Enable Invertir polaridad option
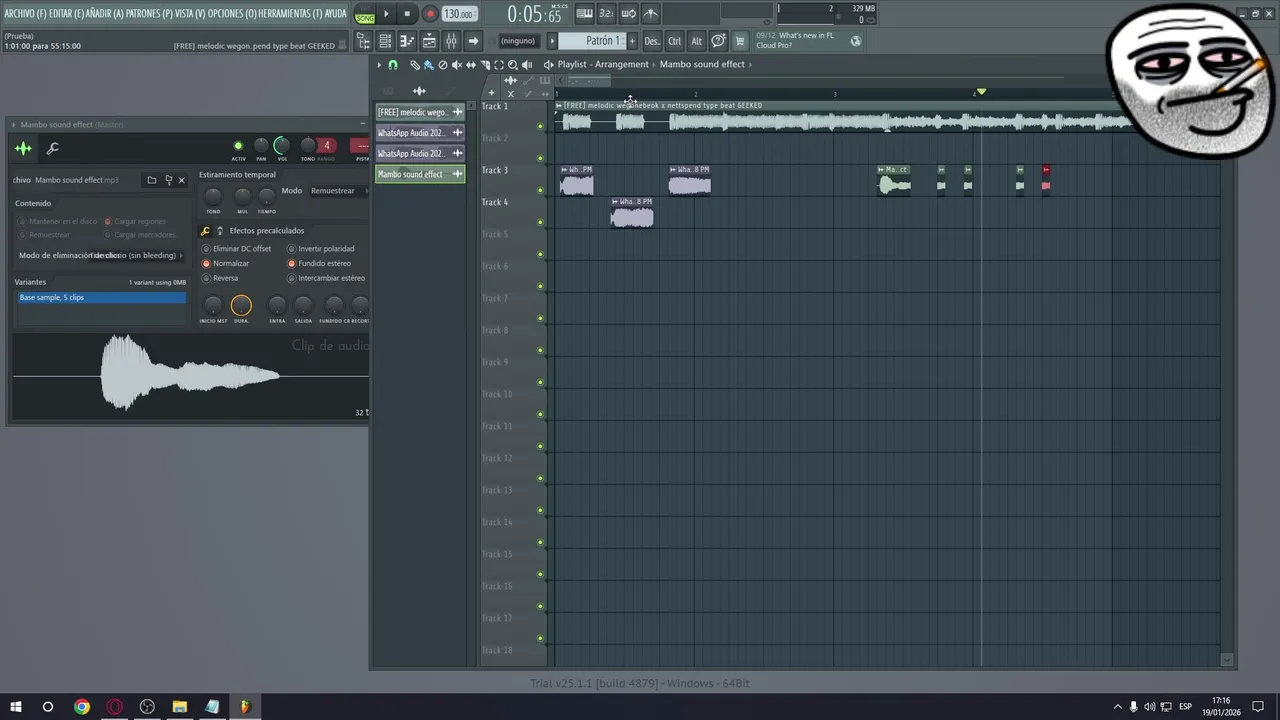1280x720 pixels. pyautogui.click(x=321, y=249)
